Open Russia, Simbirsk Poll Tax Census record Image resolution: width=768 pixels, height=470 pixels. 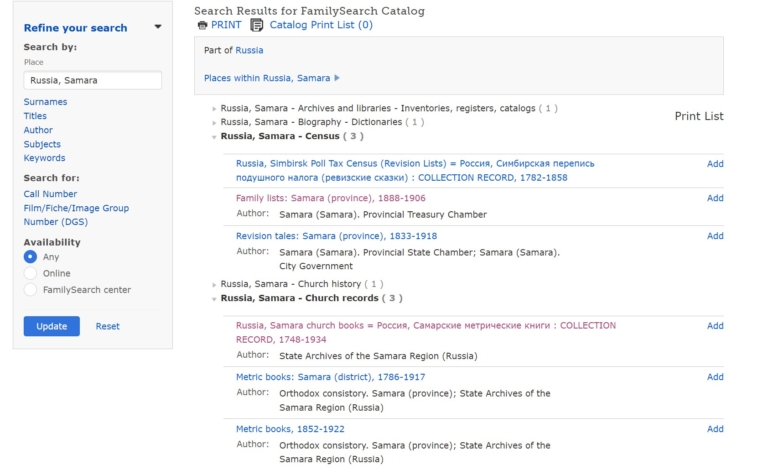coord(415,170)
